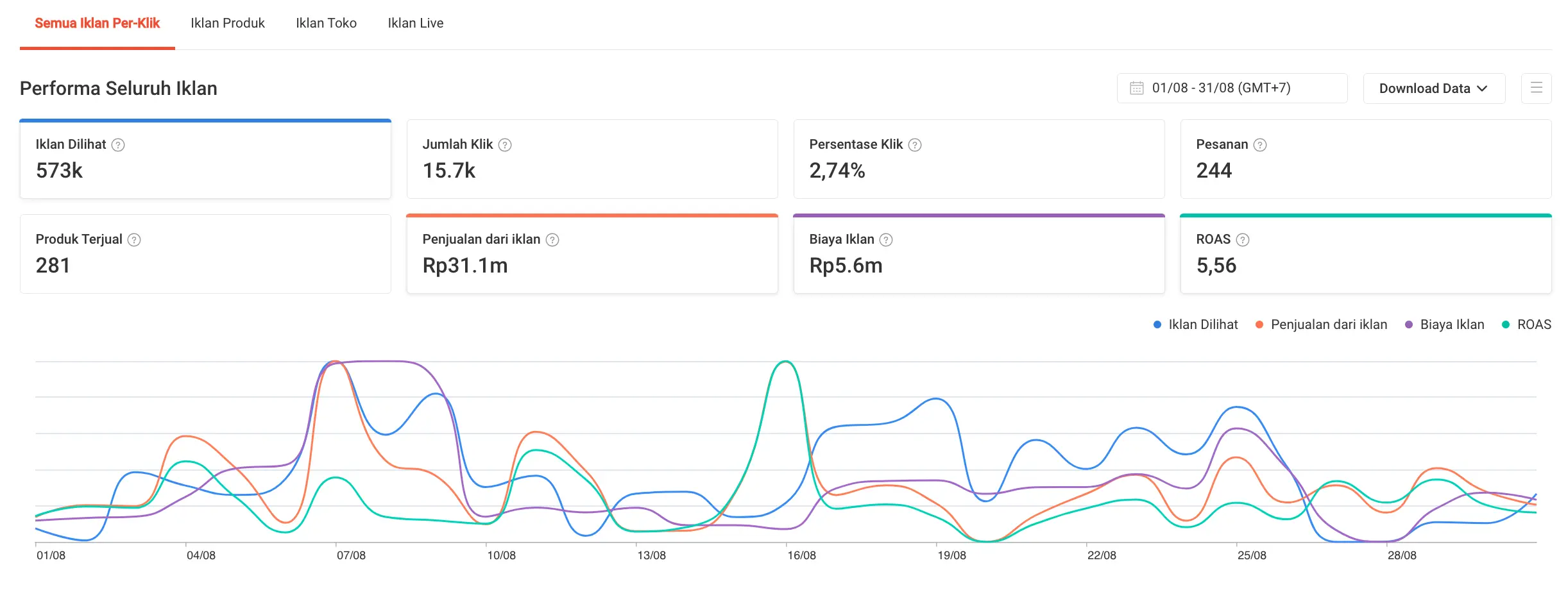
Task: Switch to the Iklan Produk tab
Action: click(x=227, y=23)
